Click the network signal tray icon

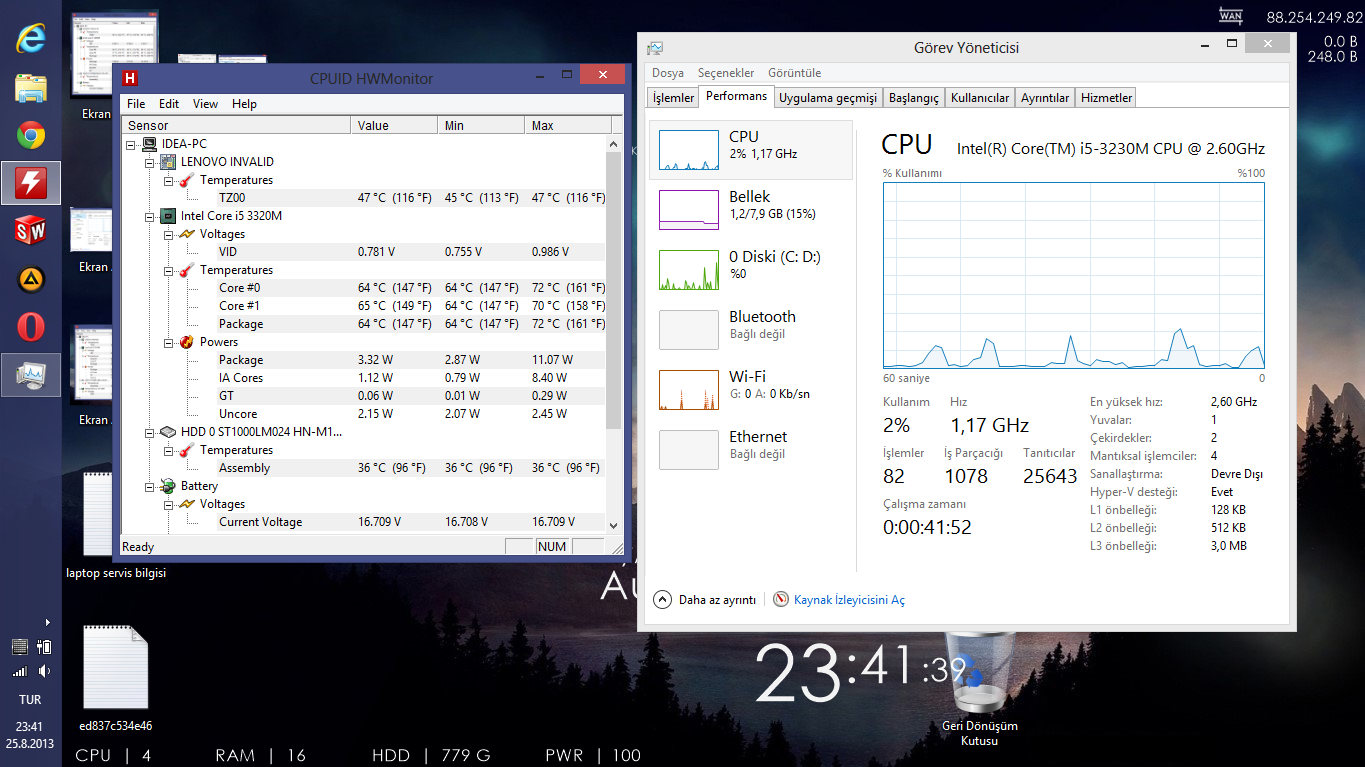(x=20, y=671)
